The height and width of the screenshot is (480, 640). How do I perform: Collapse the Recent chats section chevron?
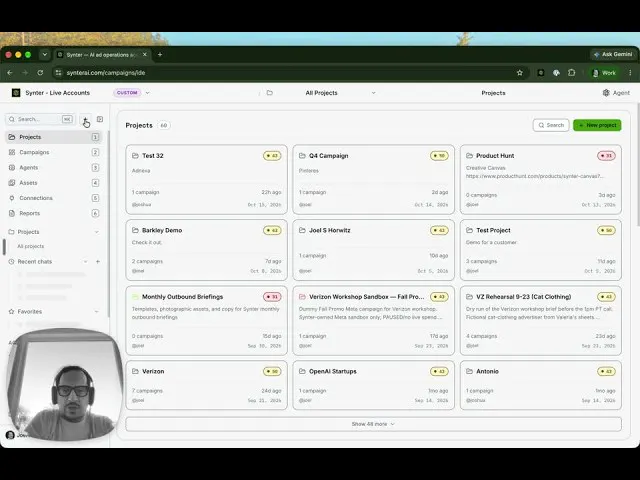pyautogui.click(x=85, y=262)
